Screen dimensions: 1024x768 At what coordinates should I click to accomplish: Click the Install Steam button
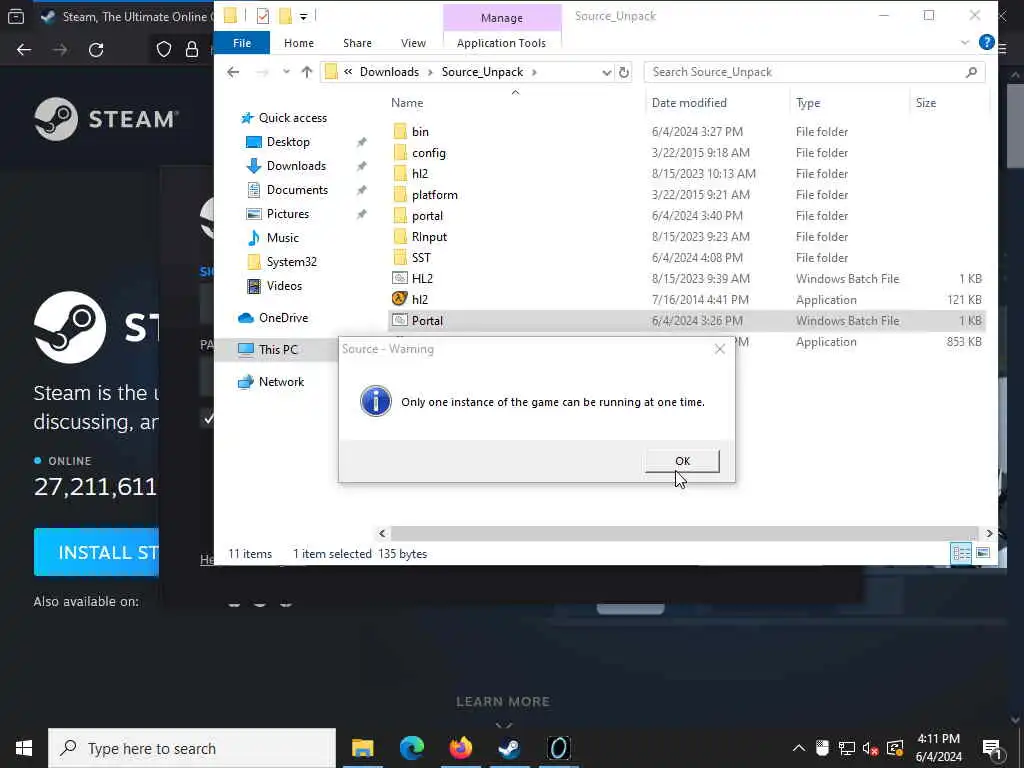[97, 552]
